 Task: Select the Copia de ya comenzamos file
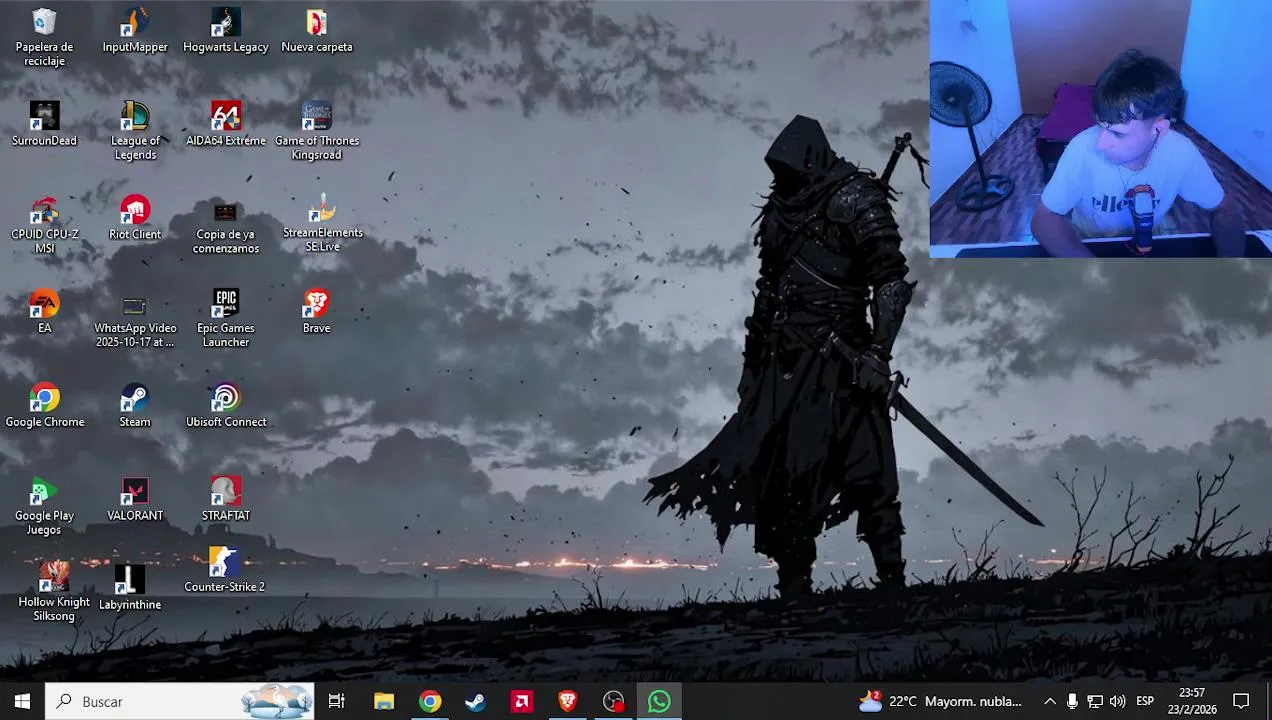226,225
